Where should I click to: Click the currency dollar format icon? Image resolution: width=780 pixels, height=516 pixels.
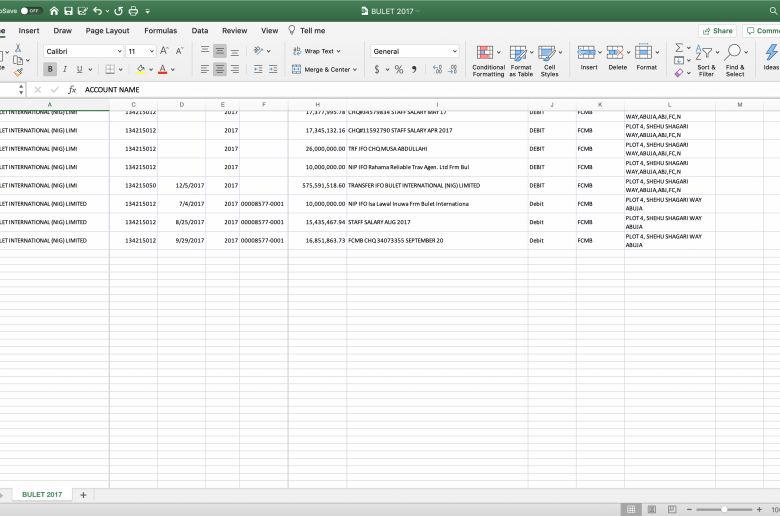click(x=377, y=69)
